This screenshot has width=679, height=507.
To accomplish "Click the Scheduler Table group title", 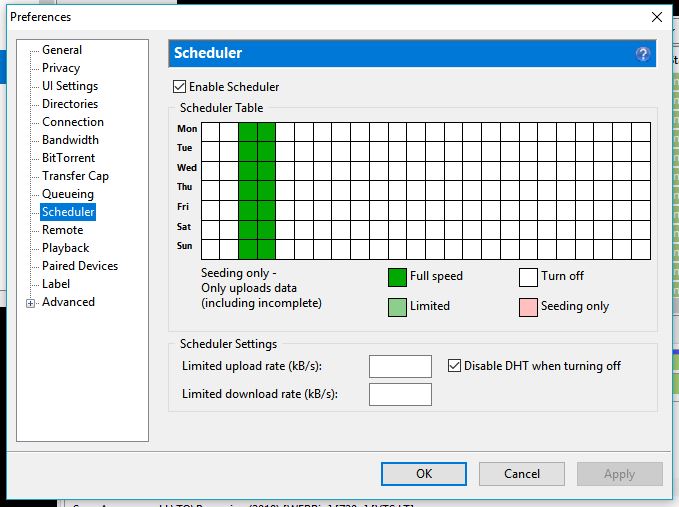I will point(221,108).
